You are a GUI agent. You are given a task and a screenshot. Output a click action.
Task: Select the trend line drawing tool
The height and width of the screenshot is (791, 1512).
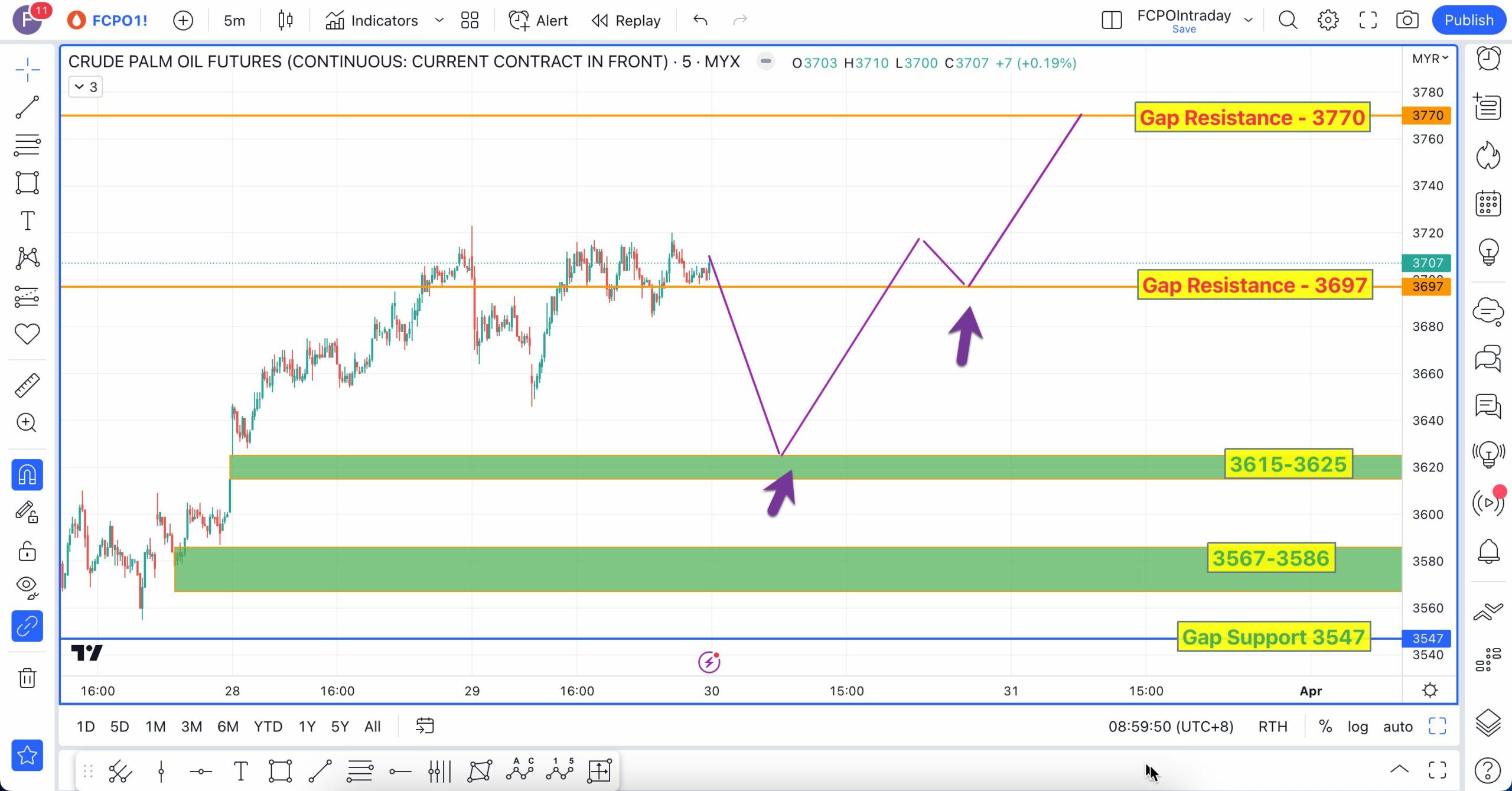point(27,108)
